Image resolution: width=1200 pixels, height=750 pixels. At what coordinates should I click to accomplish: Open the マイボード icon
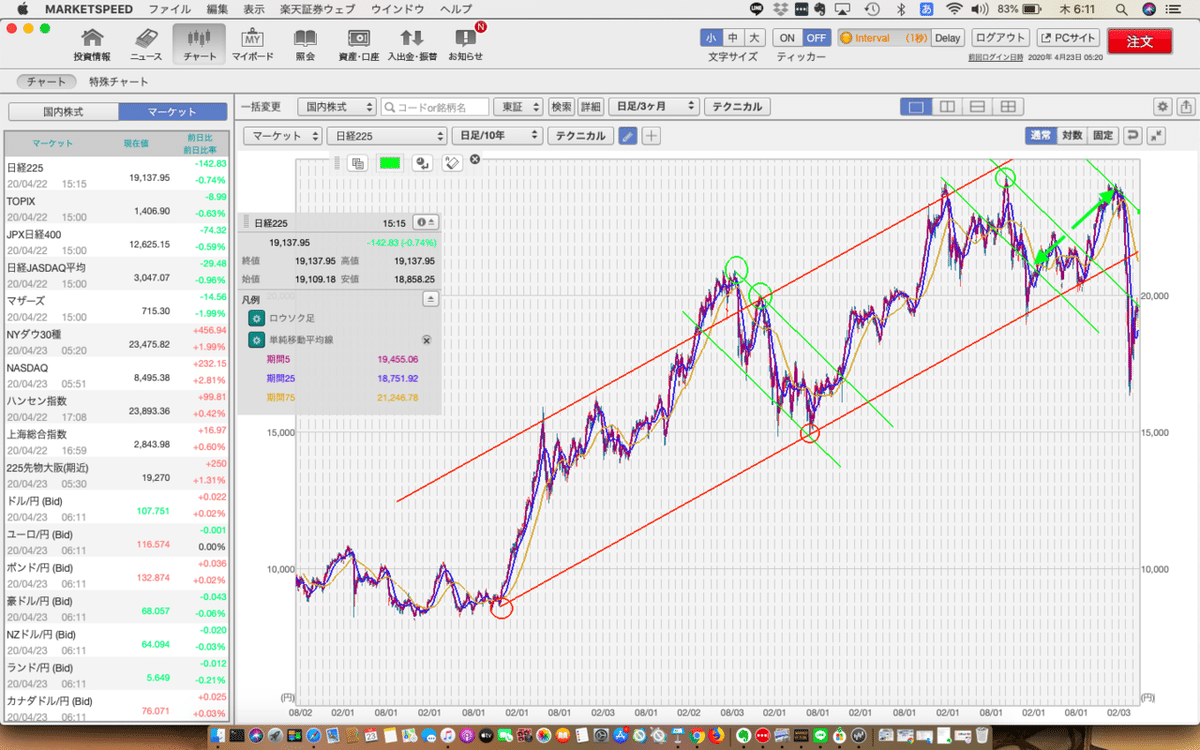tap(252, 44)
